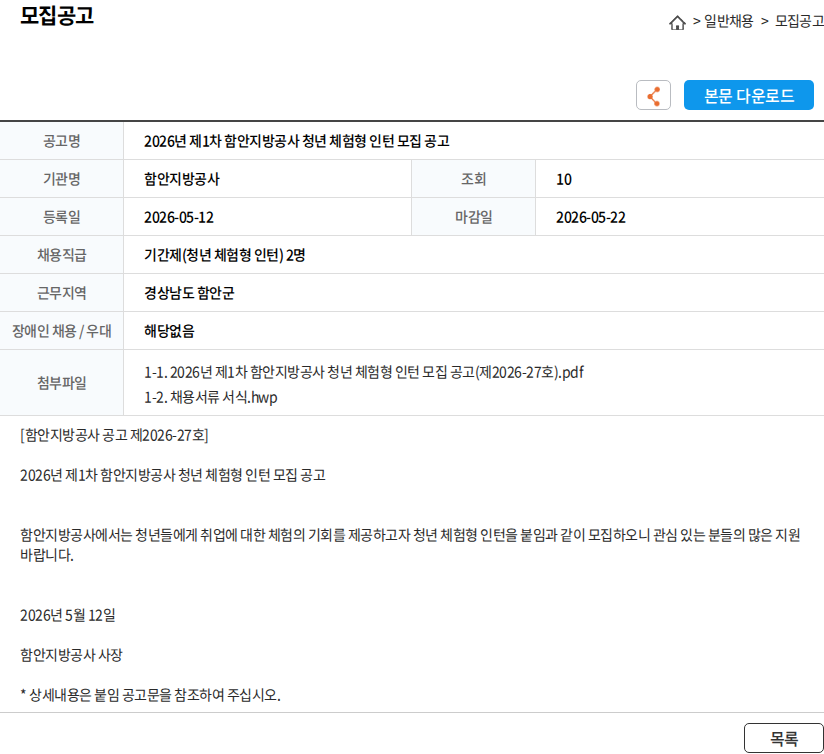Click the registration date 2026-05-12

[179, 217]
